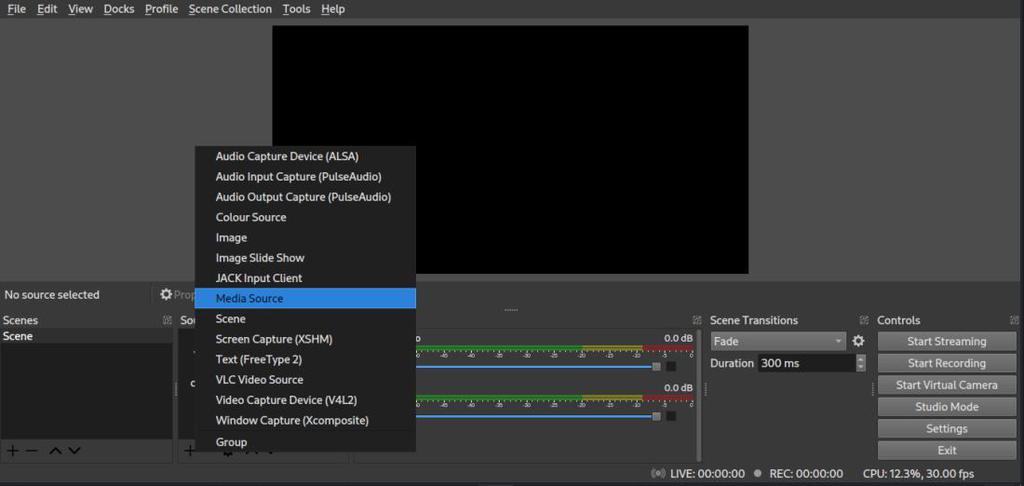This screenshot has width=1024, height=486.
Task: Pop out the Scenes dock using its header icon
Action: point(167,320)
